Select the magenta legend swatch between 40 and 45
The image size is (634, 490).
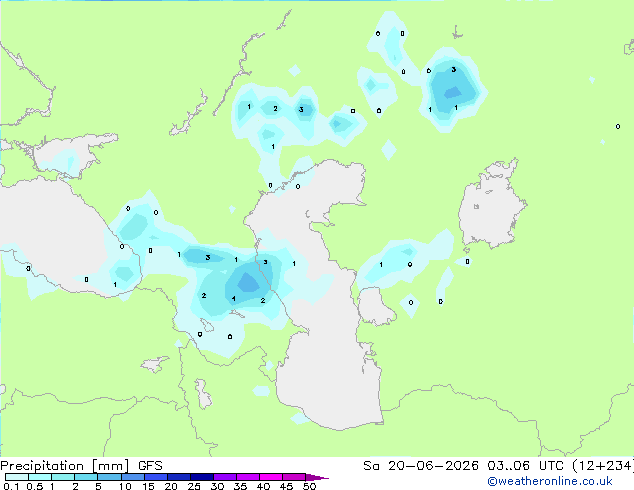point(271,477)
